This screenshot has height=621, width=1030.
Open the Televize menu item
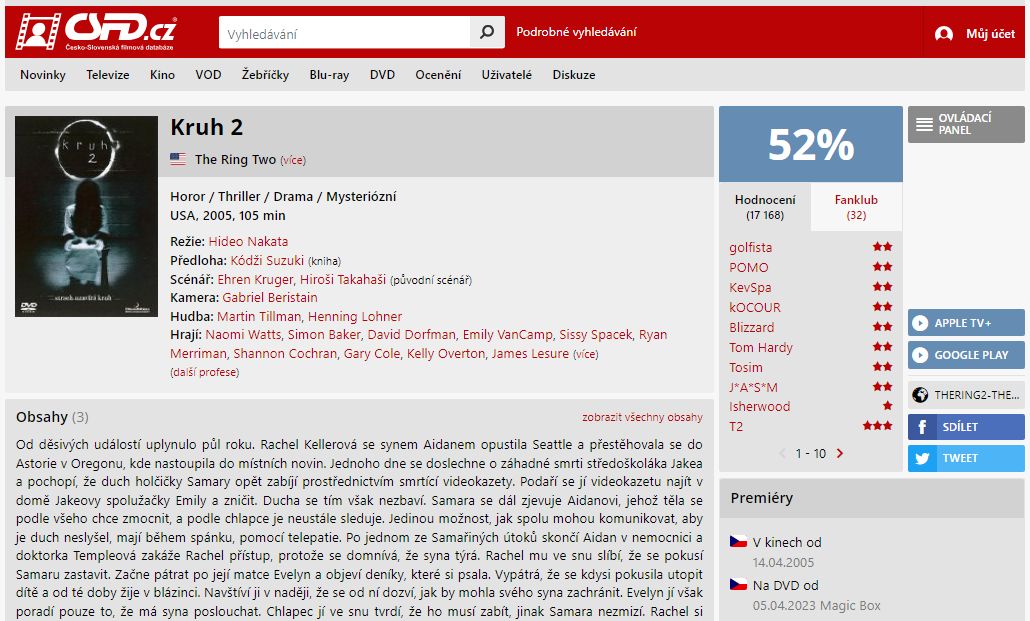tap(108, 75)
